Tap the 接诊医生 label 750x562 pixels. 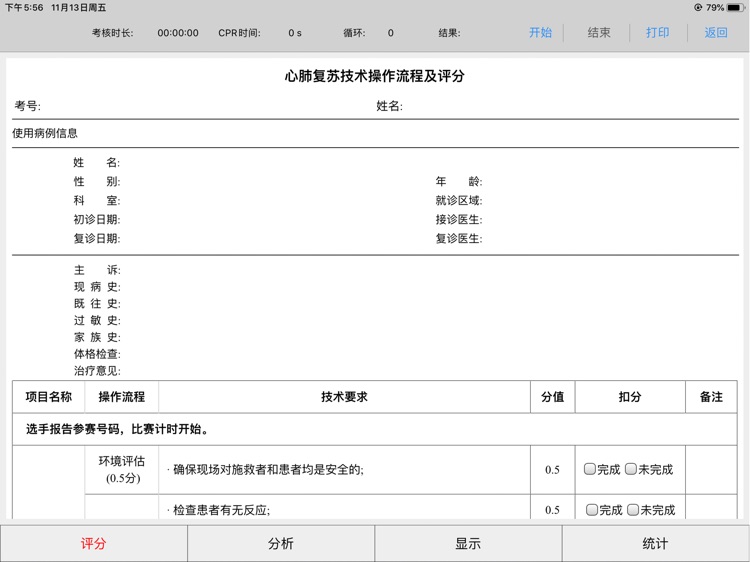tap(458, 220)
